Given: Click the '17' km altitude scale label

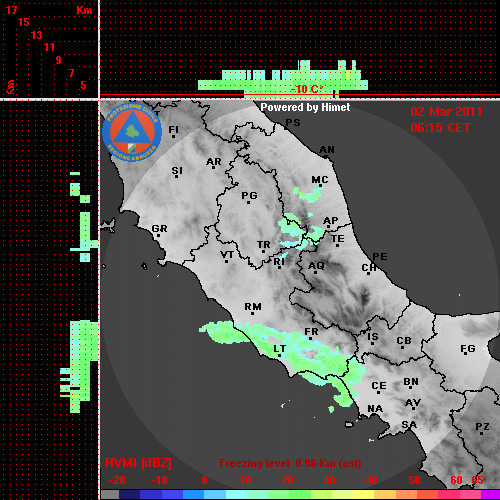Looking at the screenshot, I should [11, 10].
